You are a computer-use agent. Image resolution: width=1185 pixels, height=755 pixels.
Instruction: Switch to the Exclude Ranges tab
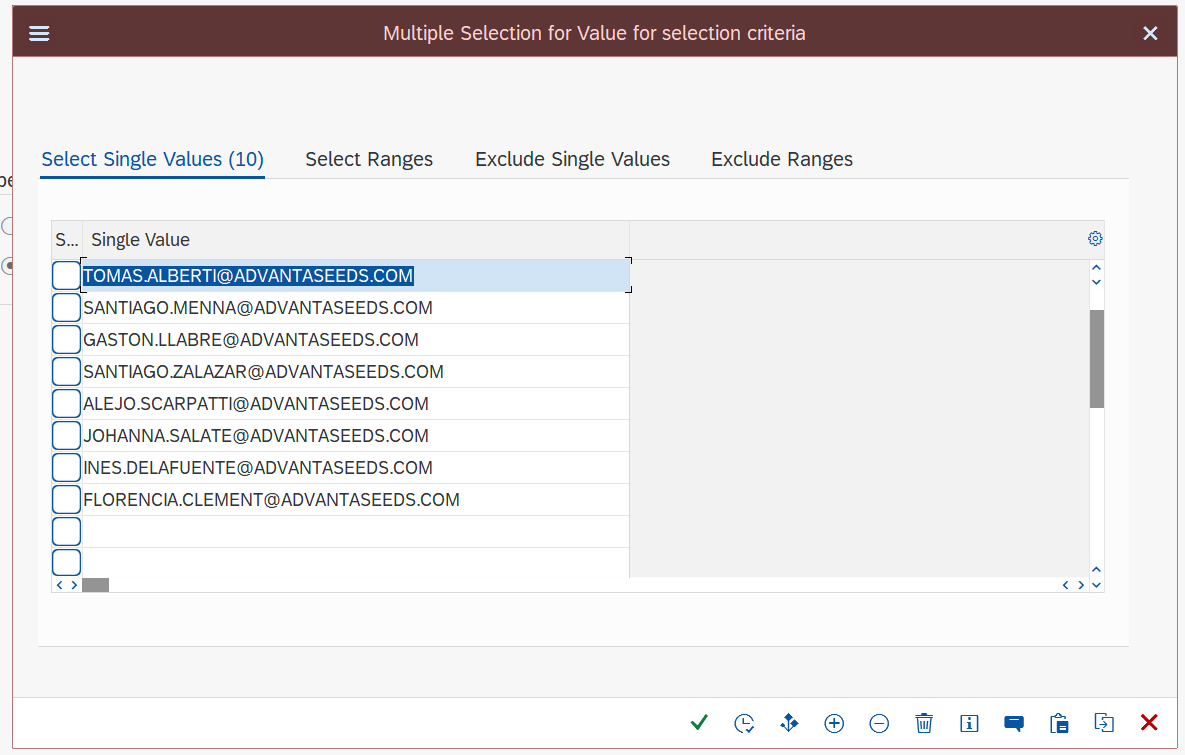(x=781, y=159)
